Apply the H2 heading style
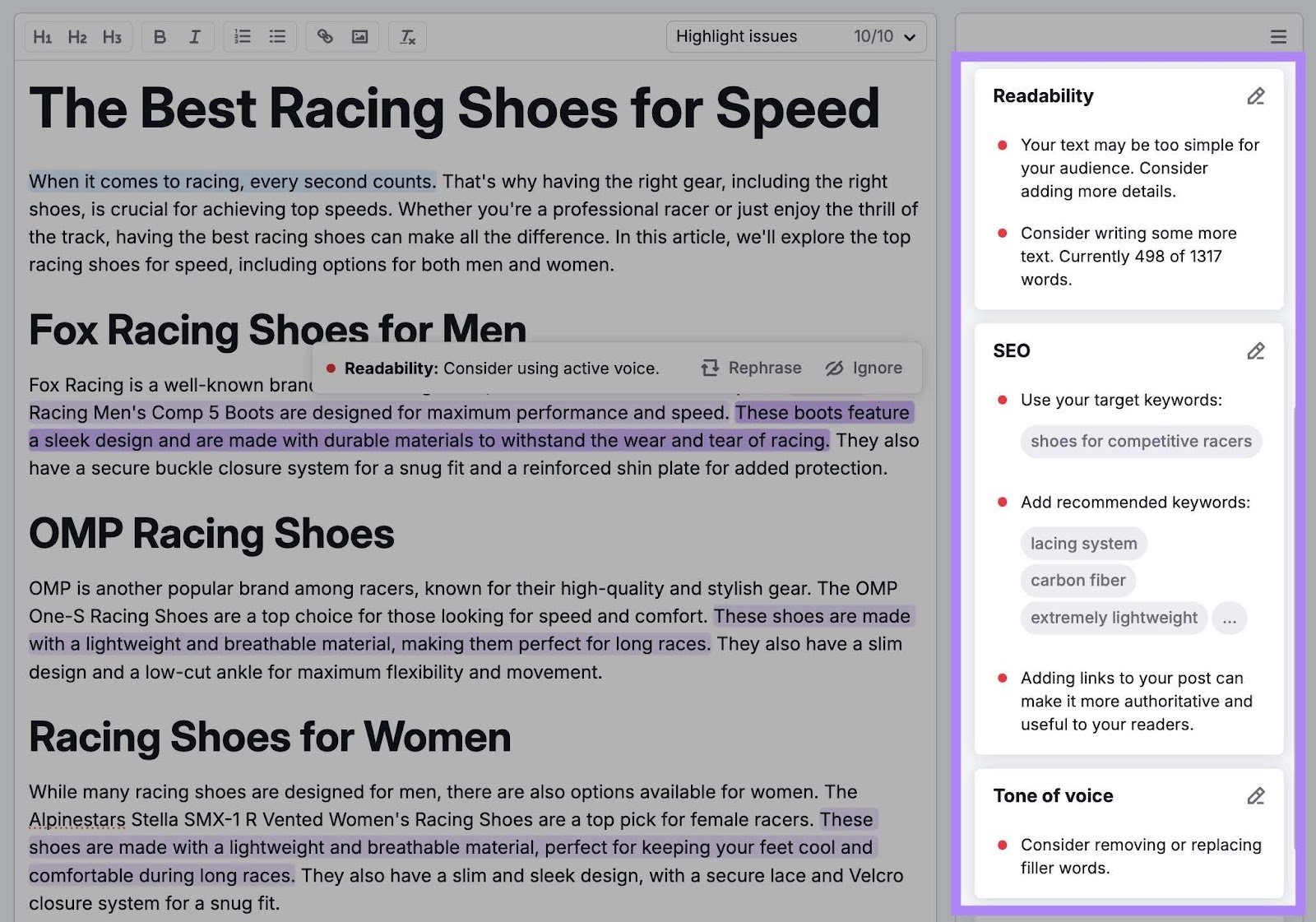Screen dimensions: 1316x922 (77, 36)
